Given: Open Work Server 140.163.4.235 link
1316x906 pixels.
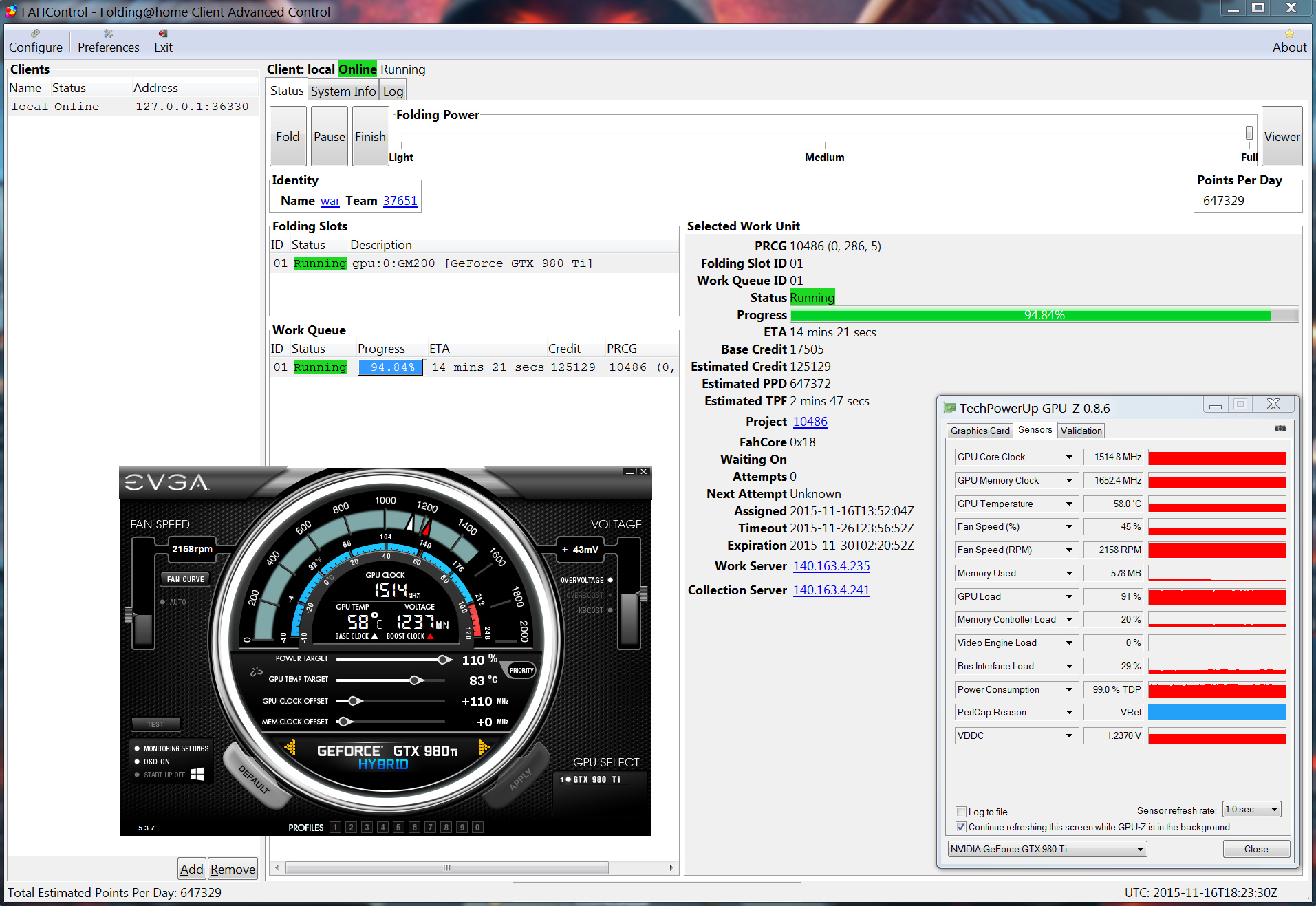Looking at the screenshot, I should point(831,566).
